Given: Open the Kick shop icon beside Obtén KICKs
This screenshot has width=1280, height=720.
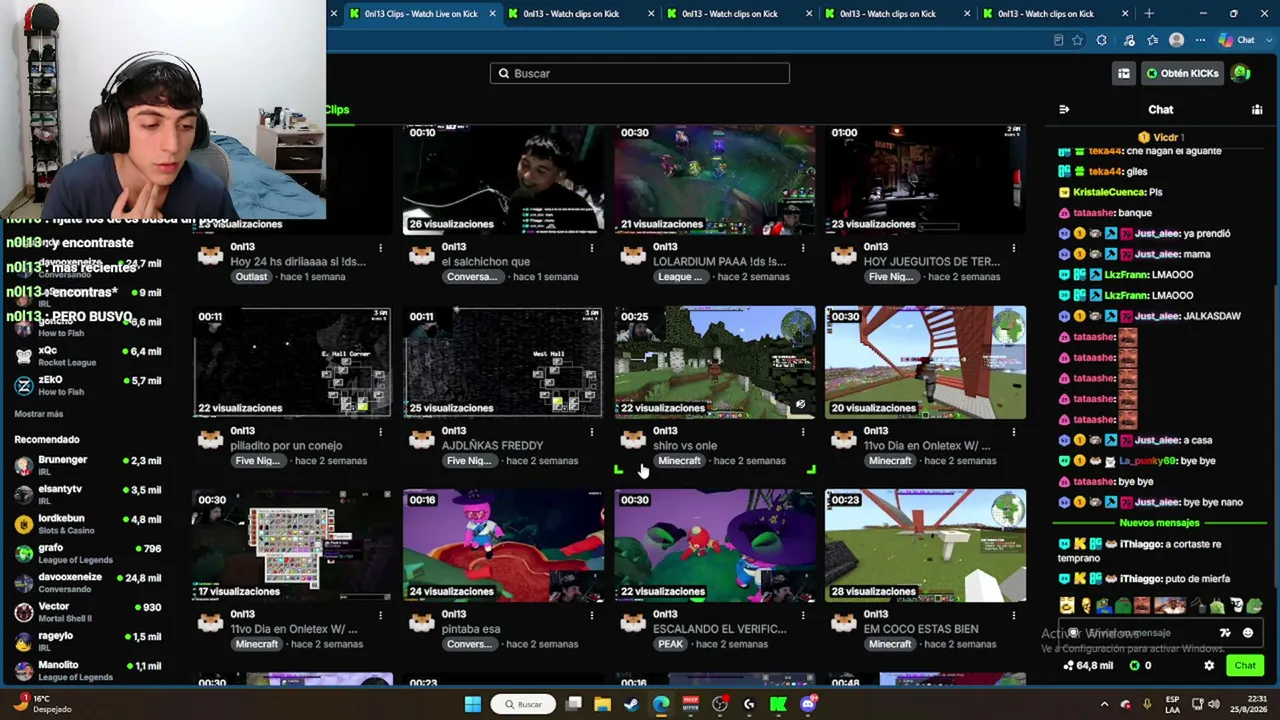Looking at the screenshot, I should pos(1124,73).
